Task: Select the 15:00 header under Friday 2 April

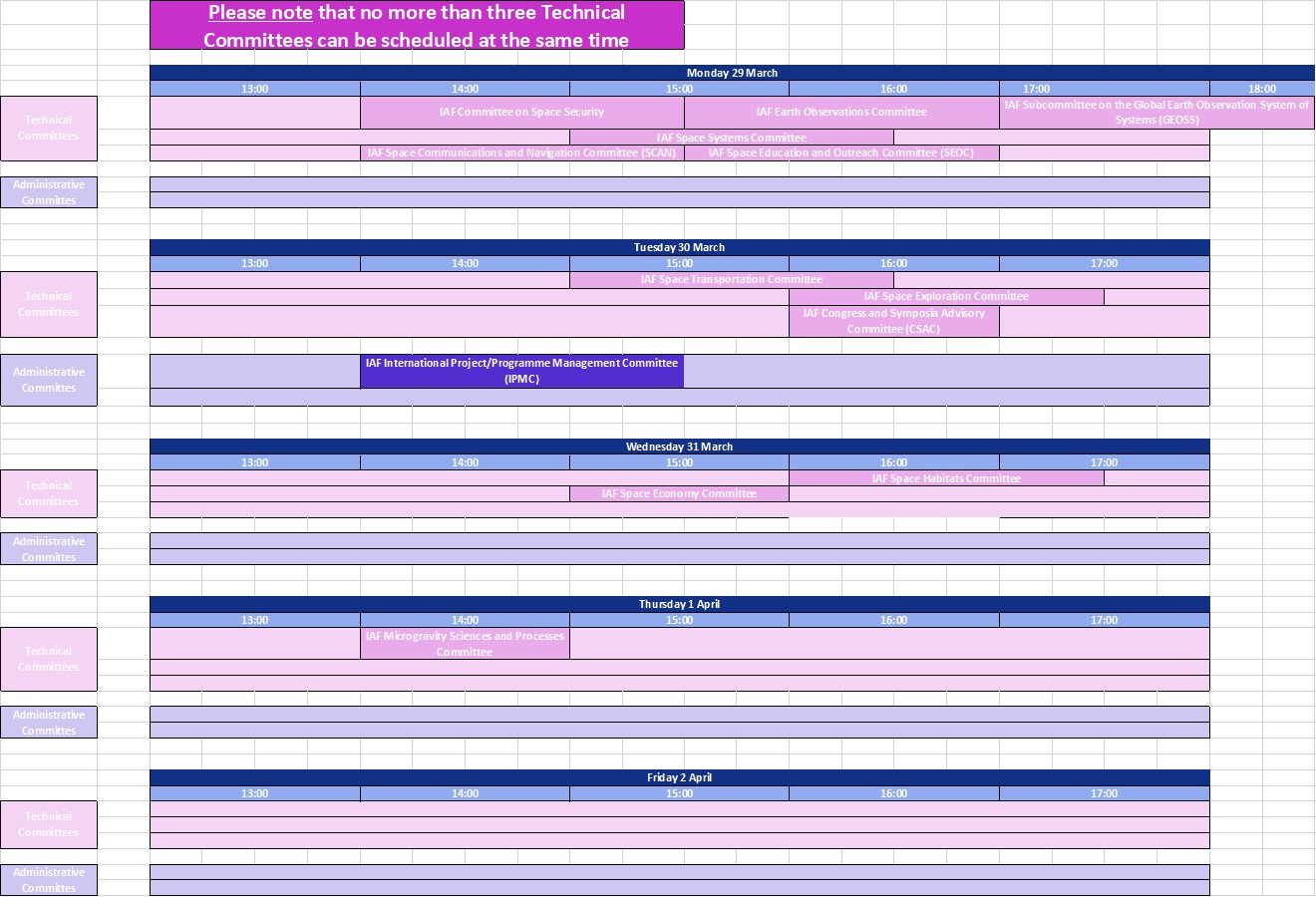Action: click(680, 793)
